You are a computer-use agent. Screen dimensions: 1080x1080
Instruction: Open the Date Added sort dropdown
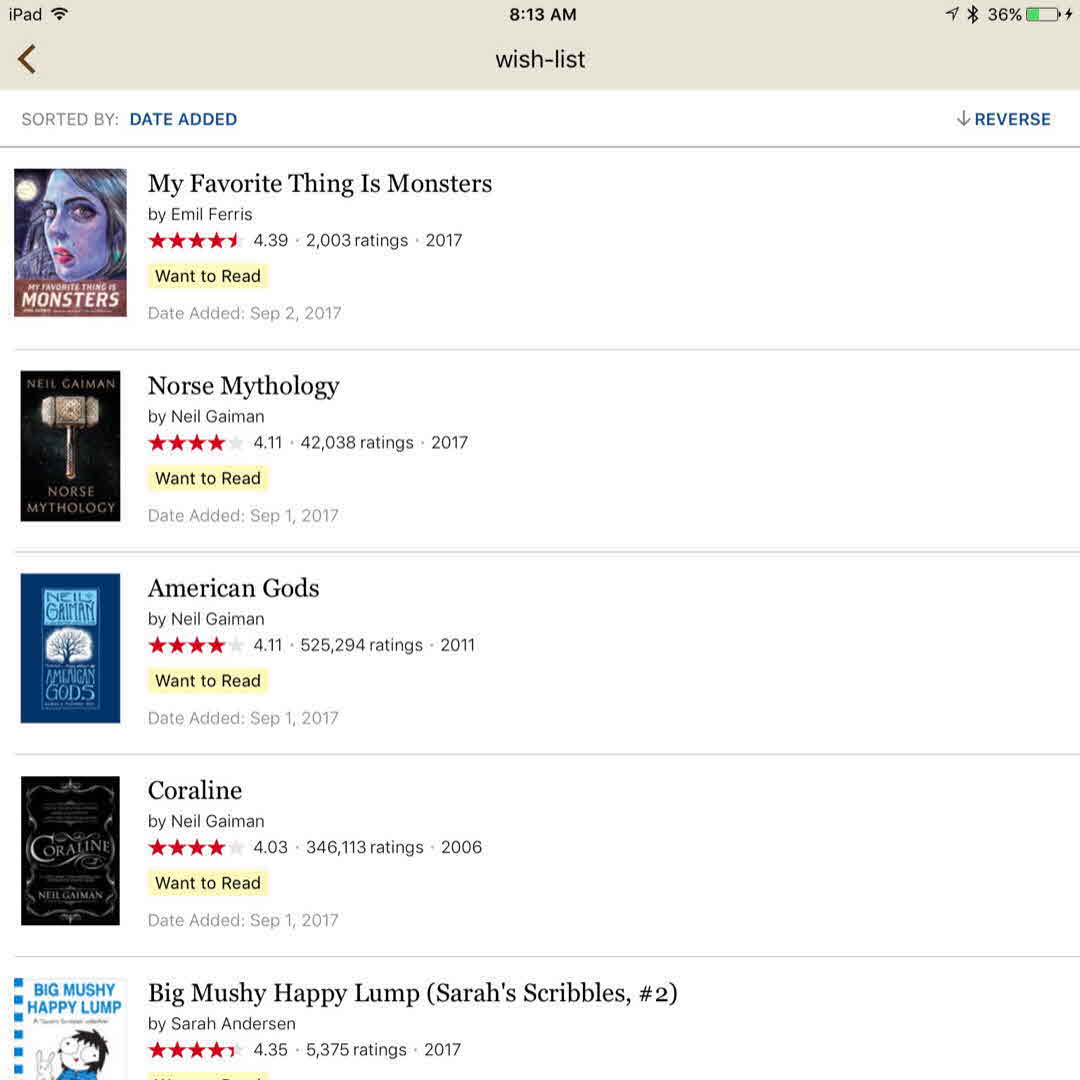(183, 119)
